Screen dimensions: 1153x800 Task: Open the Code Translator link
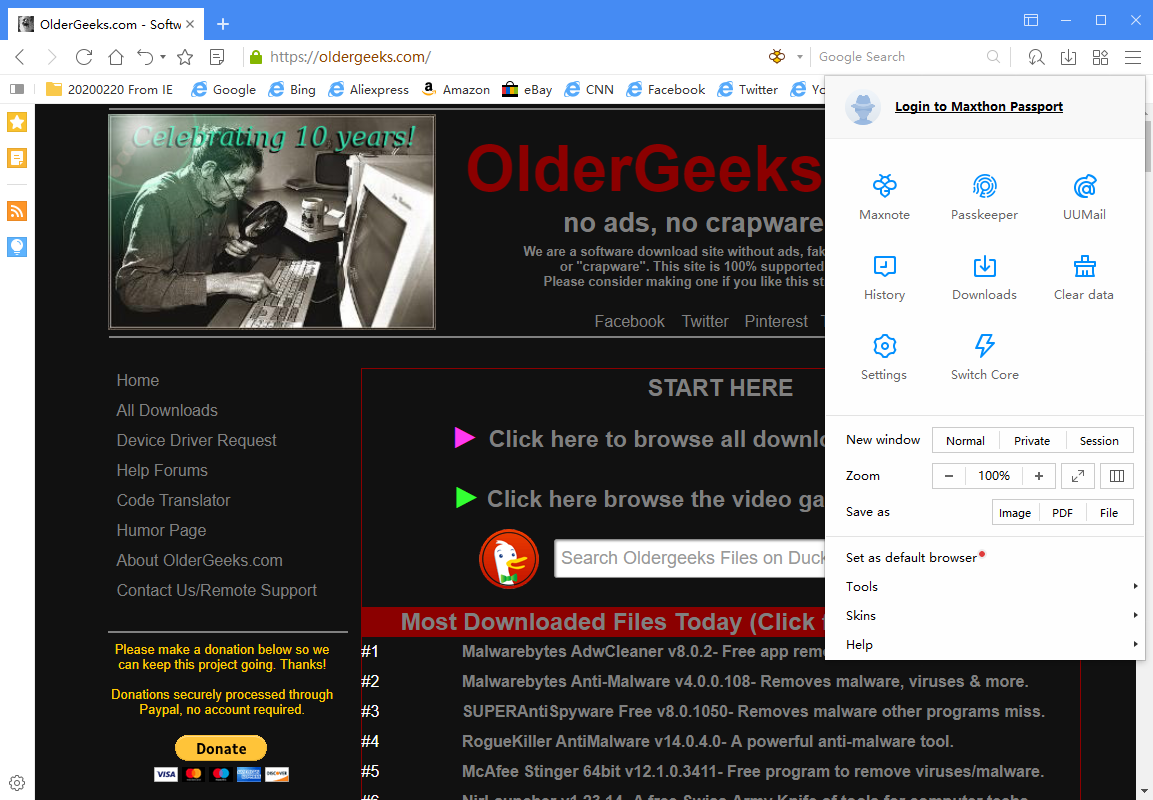(x=174, y=501)
